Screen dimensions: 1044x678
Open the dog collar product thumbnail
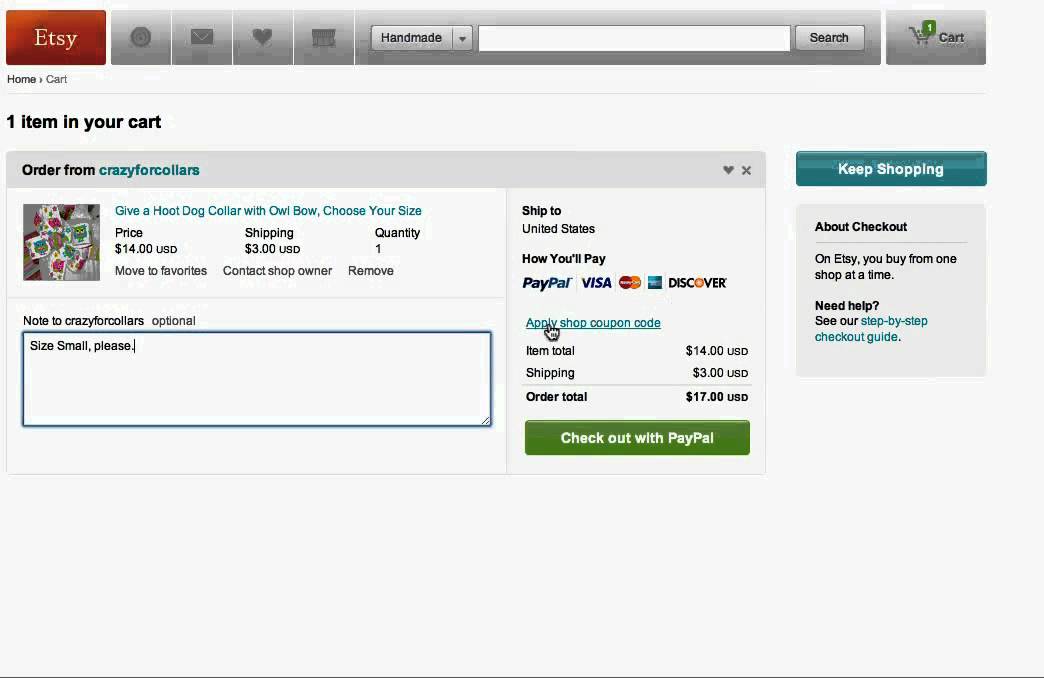61,242
